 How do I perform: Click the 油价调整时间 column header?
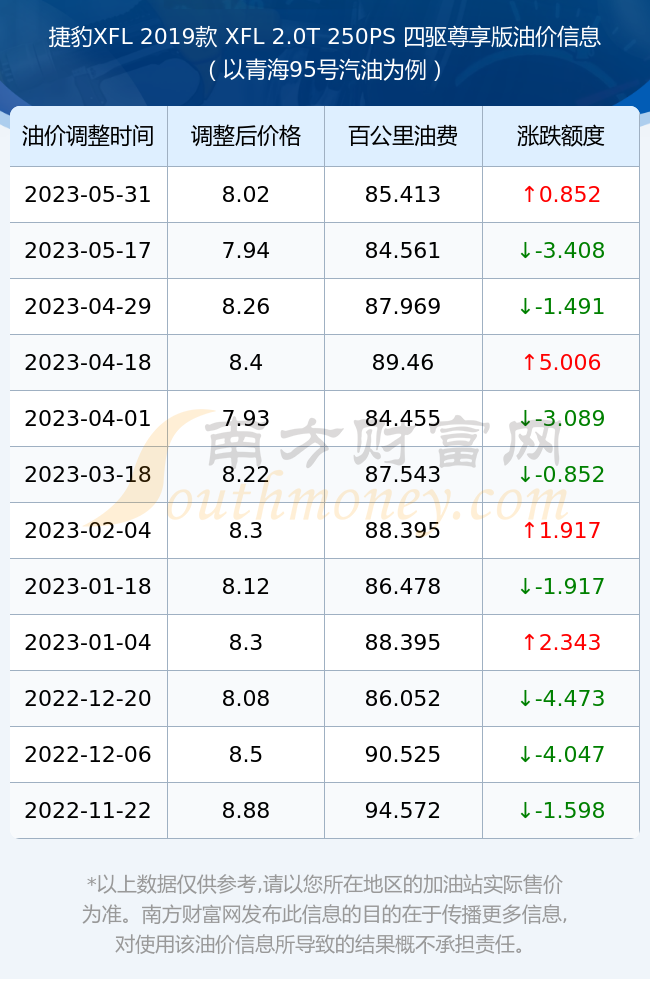click(x=88, y=136)
